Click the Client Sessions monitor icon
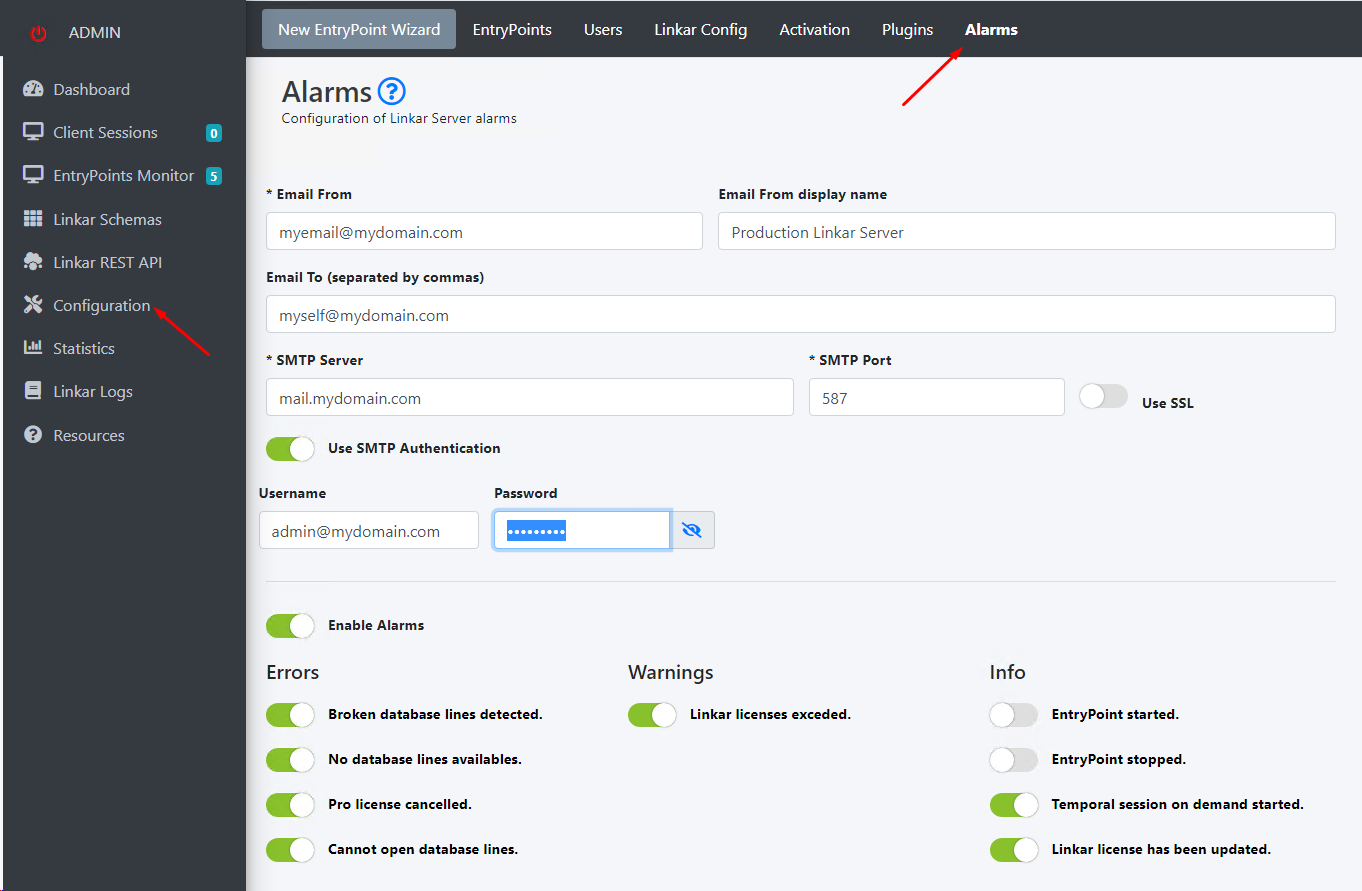Screen dimensions: 1362x891 click(33, 132)
